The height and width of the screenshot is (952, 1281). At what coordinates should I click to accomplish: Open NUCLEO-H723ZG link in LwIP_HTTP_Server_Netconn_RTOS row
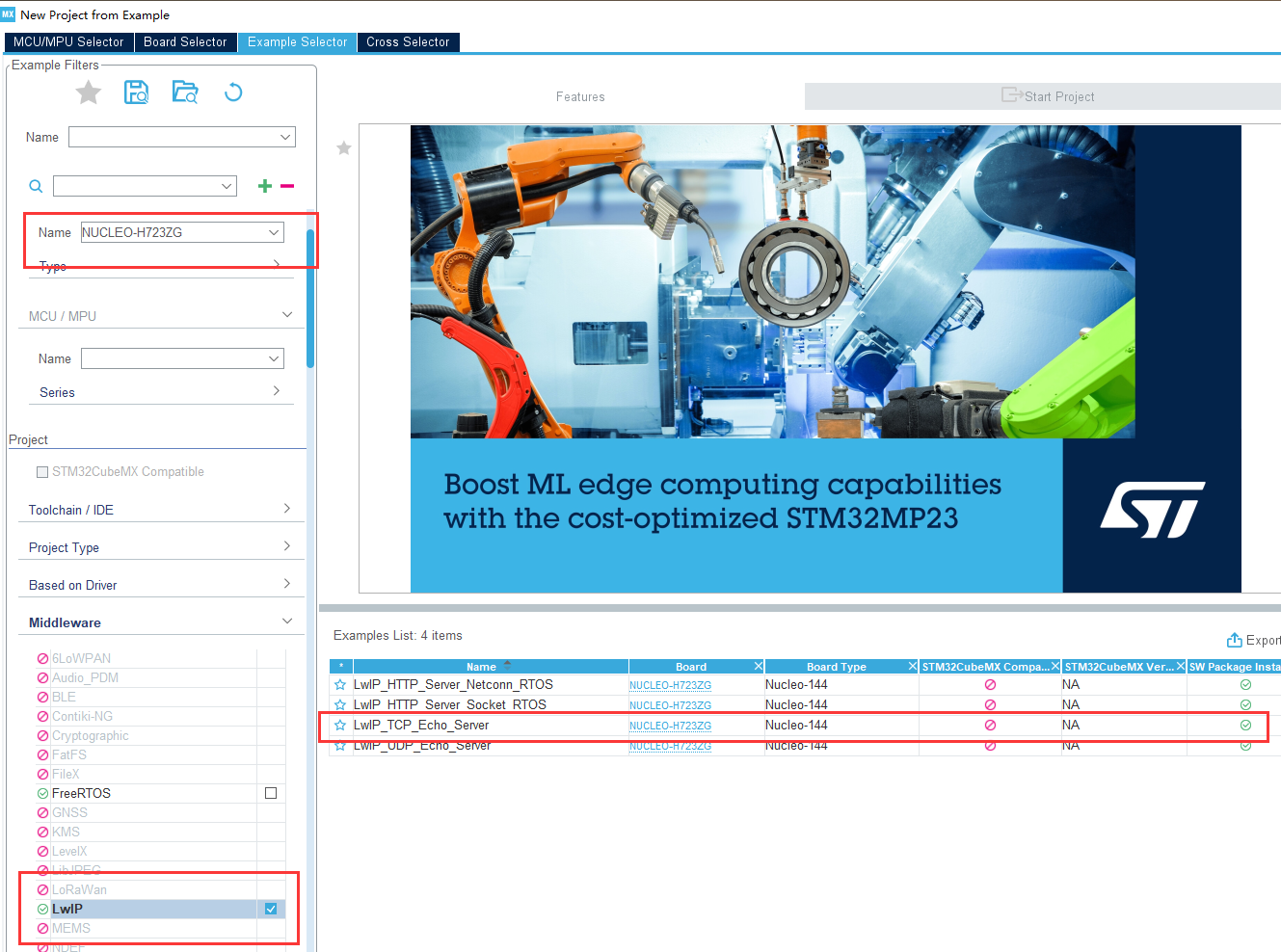pyautogui.click(x=670, y=686)
